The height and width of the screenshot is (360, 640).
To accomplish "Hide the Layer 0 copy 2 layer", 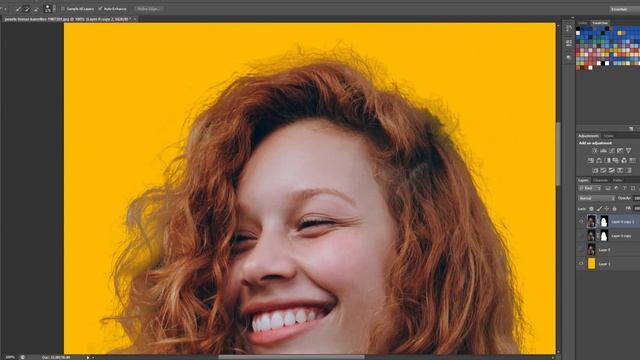I will coord(581,222).
